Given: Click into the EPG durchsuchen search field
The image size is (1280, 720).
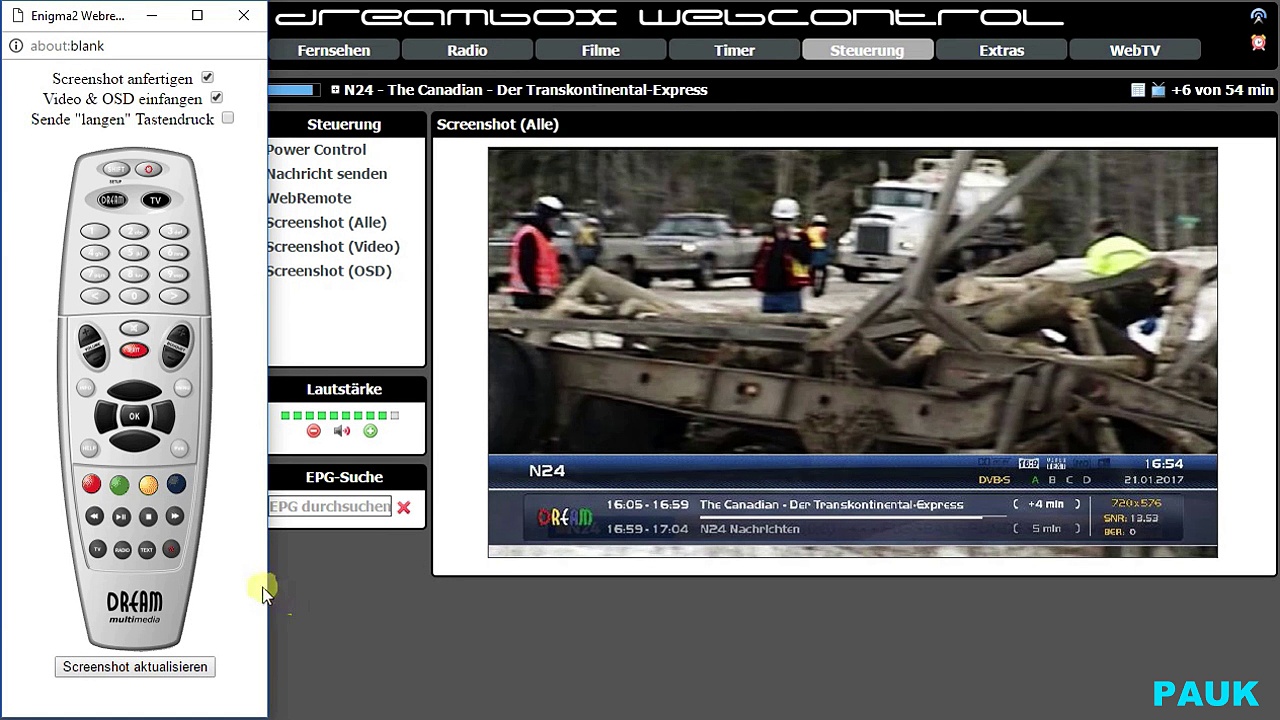Looking at the screenshot, I should 329,507.
